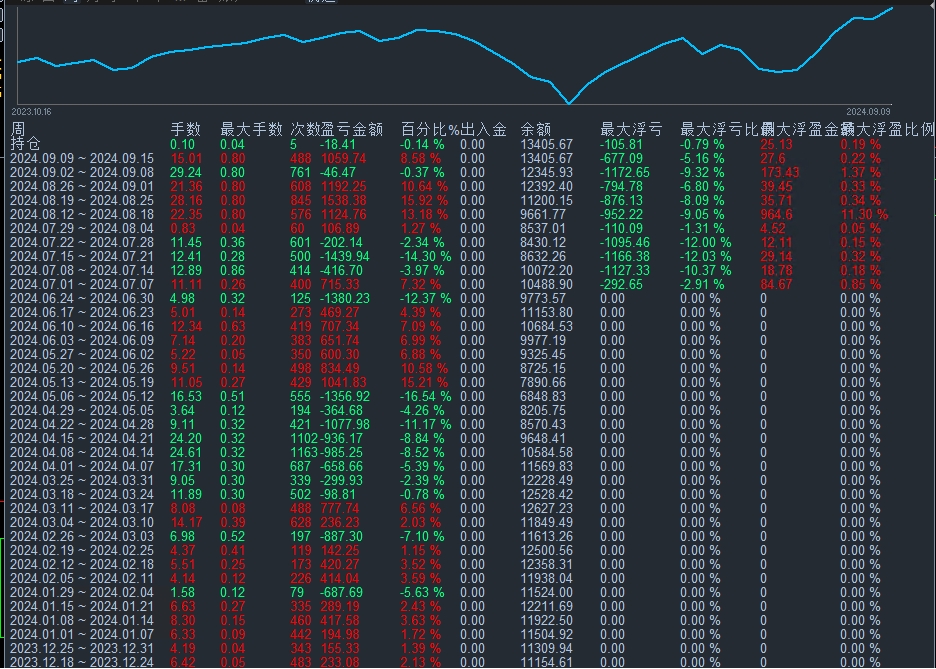The width and height of the screenshot is (936, 669).
Task: Click loss amount -1380.23
Action: pos(345,298)
